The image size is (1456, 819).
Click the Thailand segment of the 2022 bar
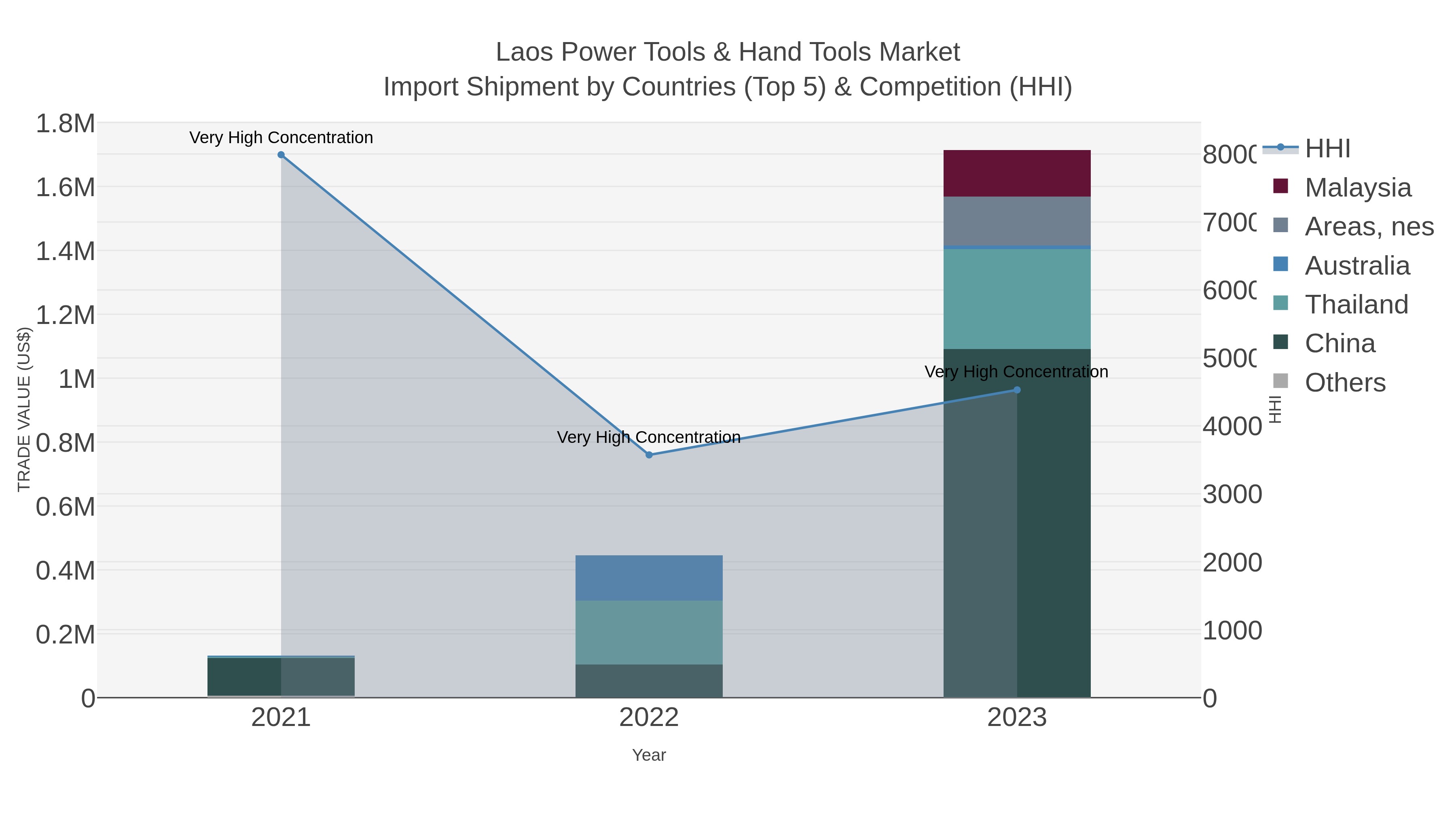click(x=649, y=633)
